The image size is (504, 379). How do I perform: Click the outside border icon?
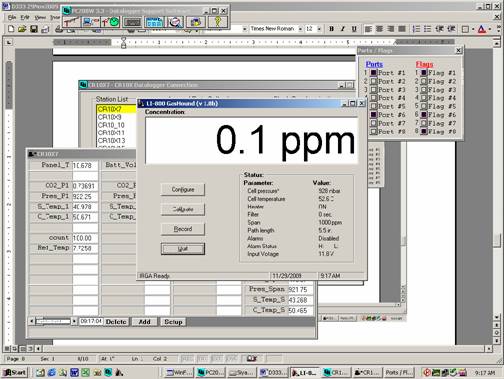(x=465, y=29)
